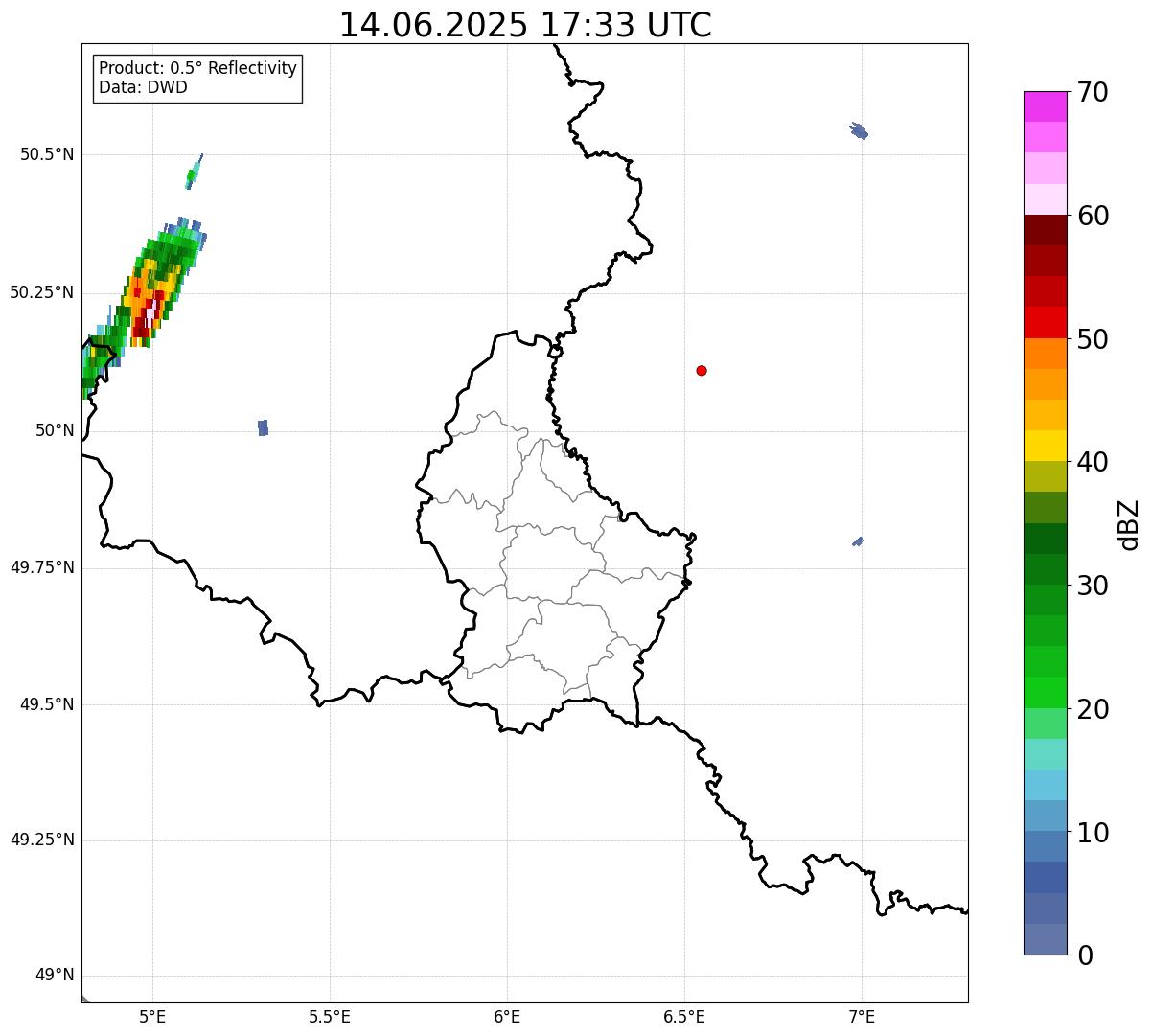Image resolution: width=1152 pixels, height=1036 pixels.
Task: Click the small blue echo near 50.5°N 7°E
Action: (x=859, y=130)
